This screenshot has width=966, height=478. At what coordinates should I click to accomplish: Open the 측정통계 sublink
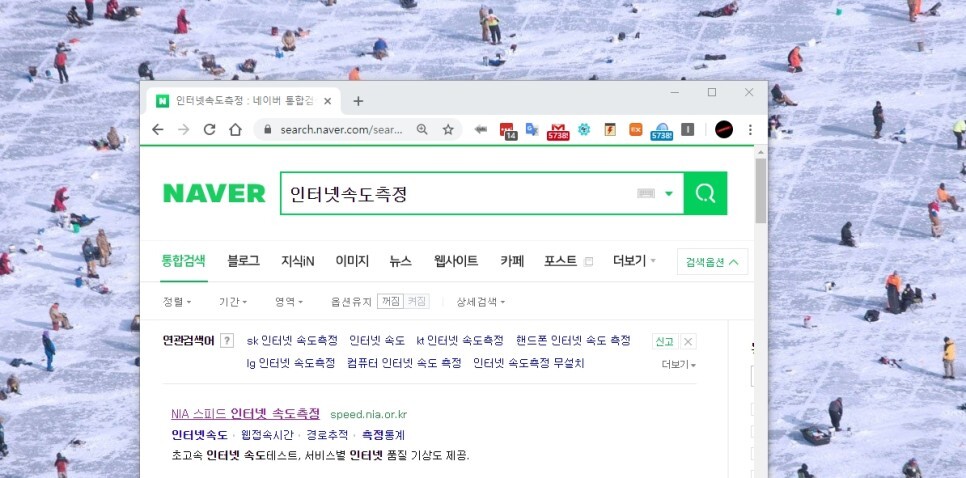point(383,435)
